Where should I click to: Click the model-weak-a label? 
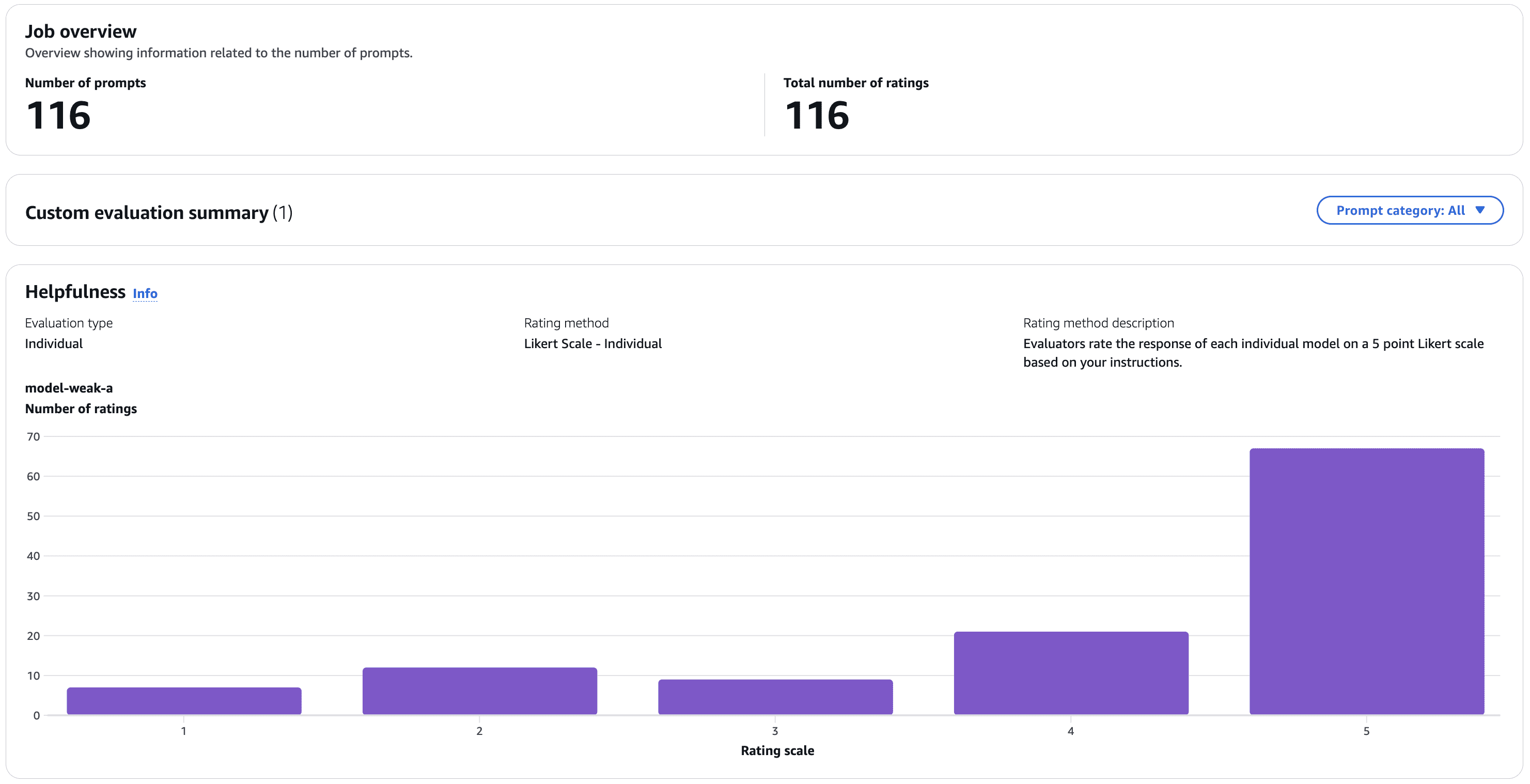69,388
